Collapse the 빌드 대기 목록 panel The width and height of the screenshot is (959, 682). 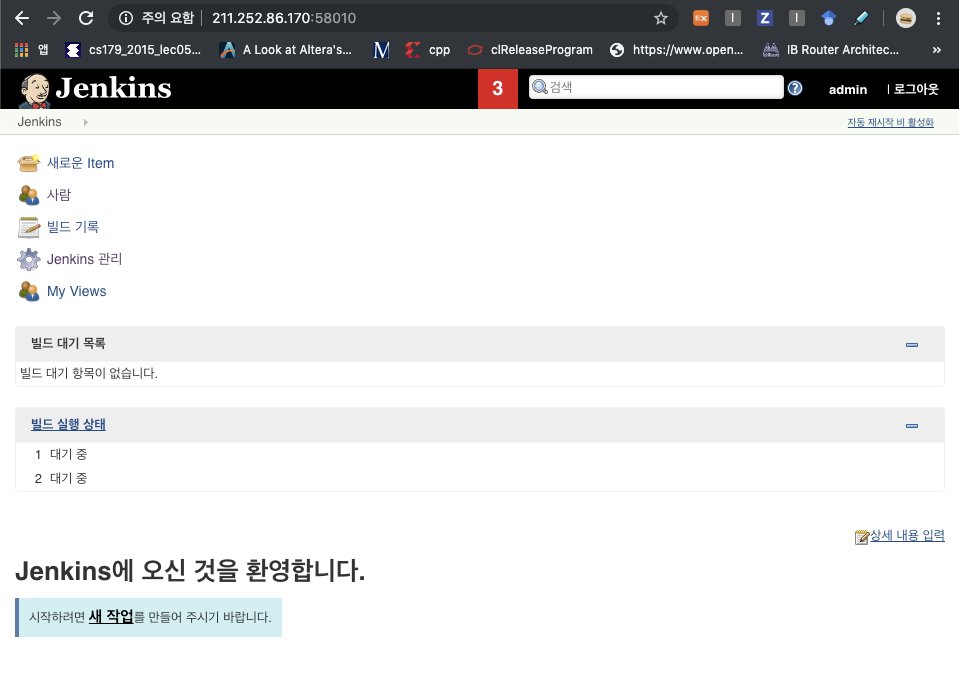click(x=912, y=345)
